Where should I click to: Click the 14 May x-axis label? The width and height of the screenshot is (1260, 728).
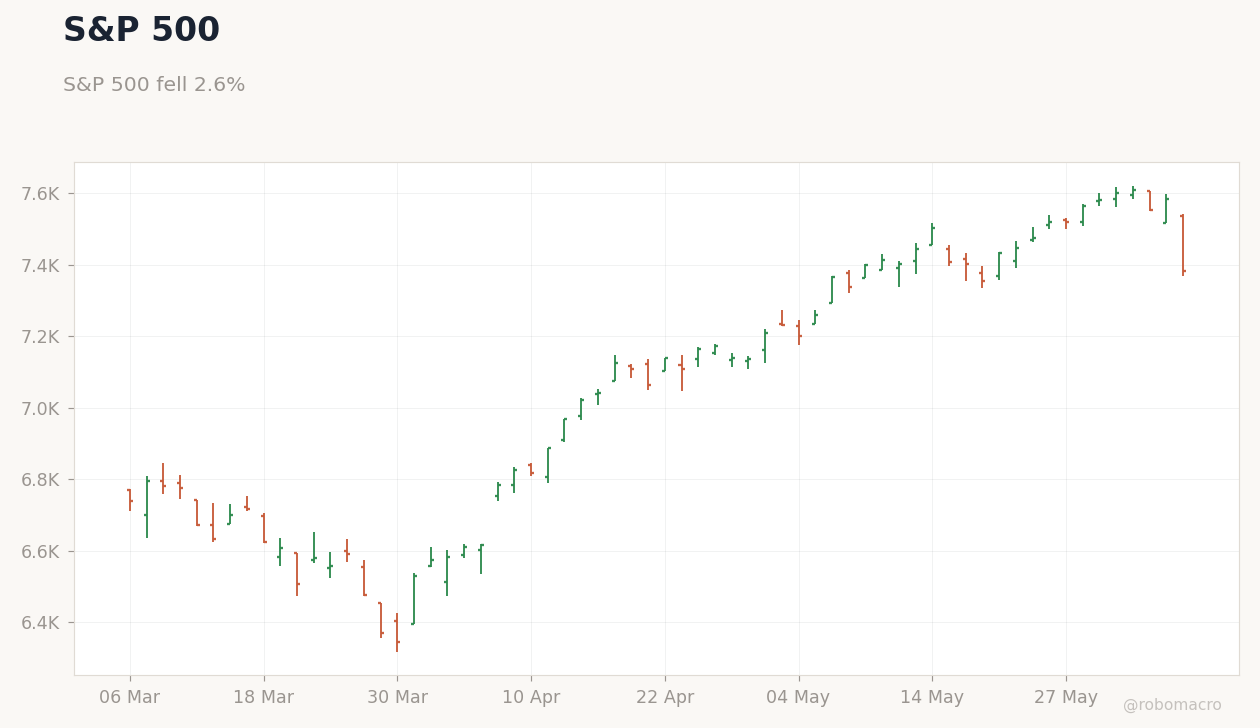click(x=932, y=698)
